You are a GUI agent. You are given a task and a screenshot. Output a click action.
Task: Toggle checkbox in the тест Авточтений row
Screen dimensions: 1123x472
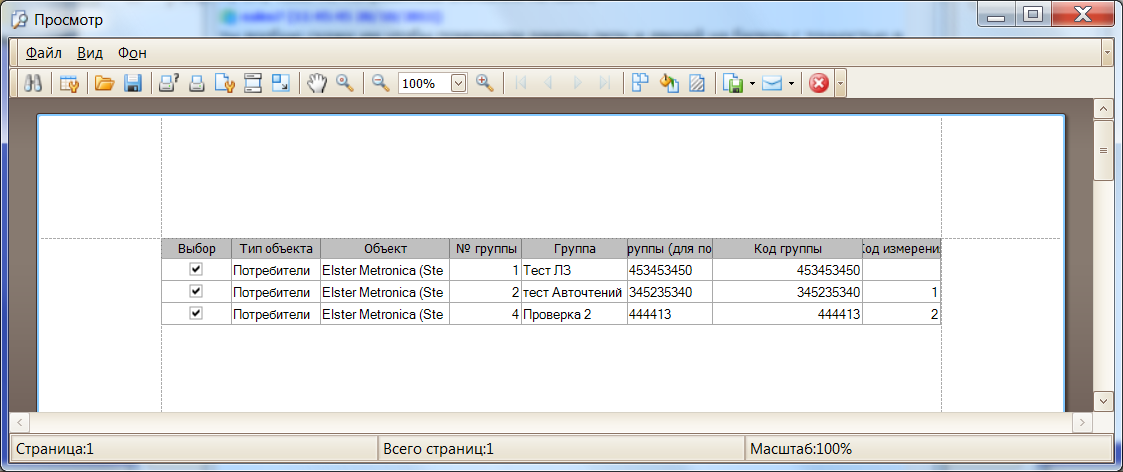(x=196, y=291)
